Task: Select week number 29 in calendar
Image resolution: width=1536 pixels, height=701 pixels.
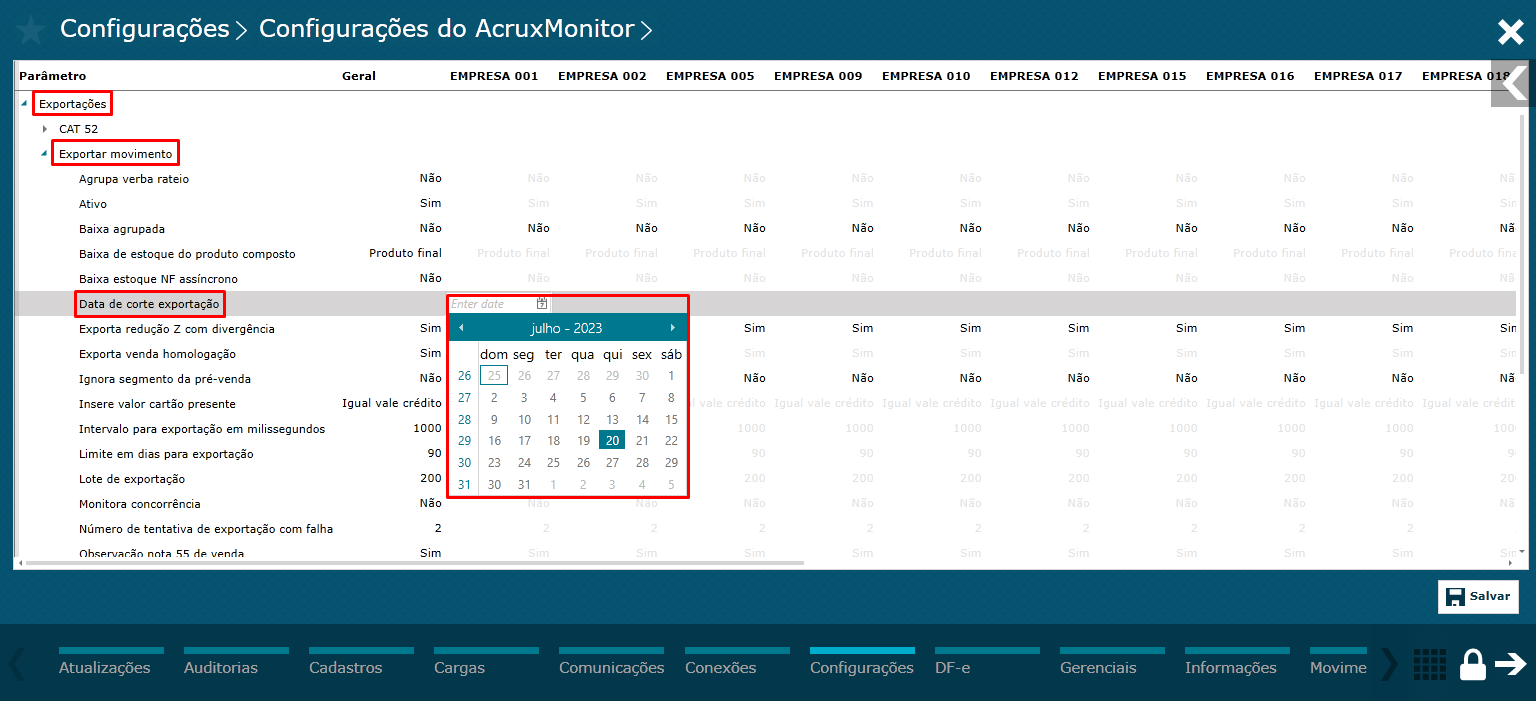Action: [464, 441]
